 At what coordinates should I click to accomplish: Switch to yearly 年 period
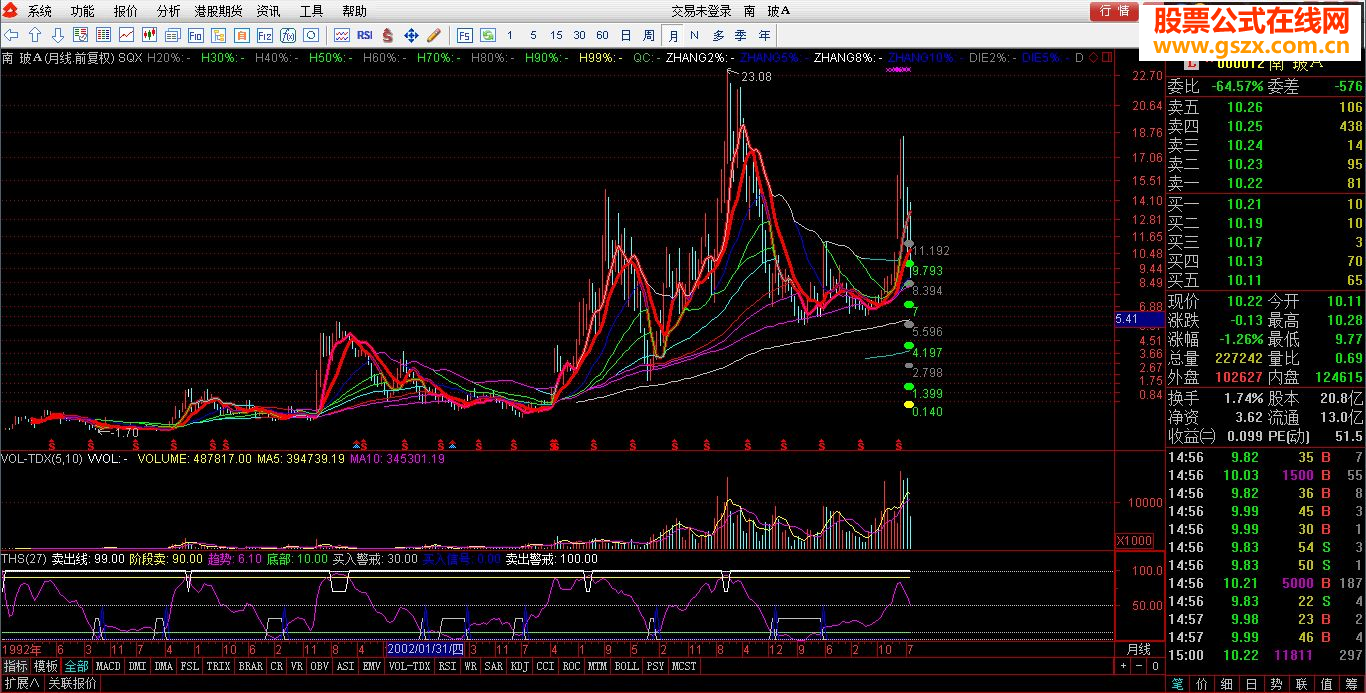(765, 35)
